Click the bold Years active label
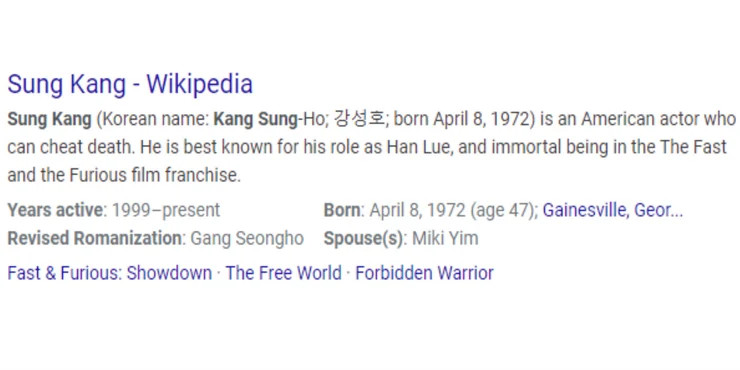 (55, 210)
